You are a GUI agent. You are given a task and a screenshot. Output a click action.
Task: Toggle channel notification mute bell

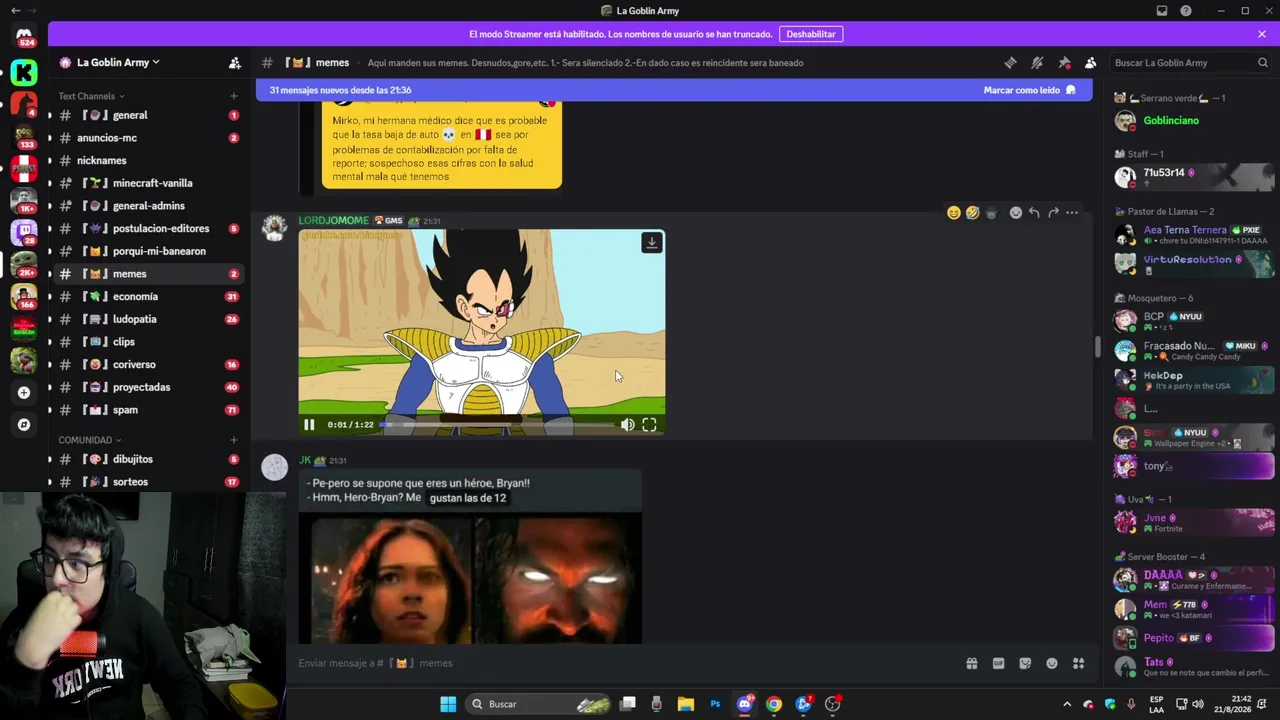click(1037, 63)
